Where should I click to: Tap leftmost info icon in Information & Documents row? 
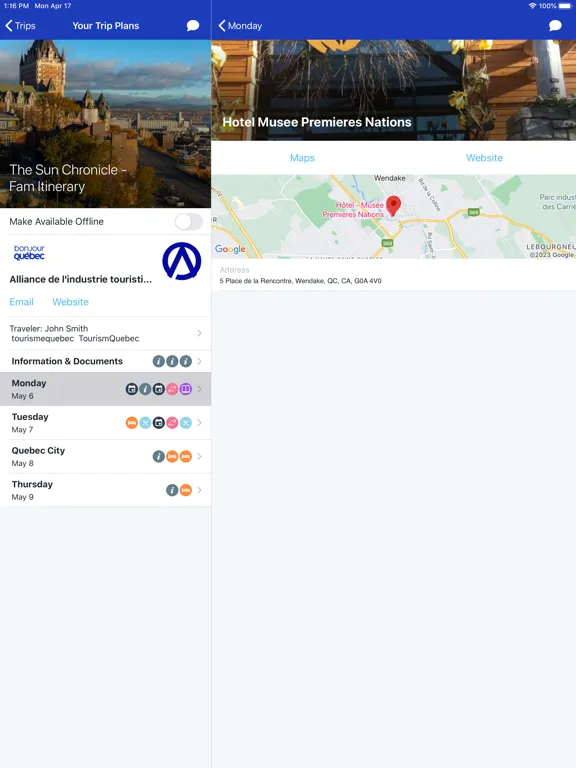159,361
